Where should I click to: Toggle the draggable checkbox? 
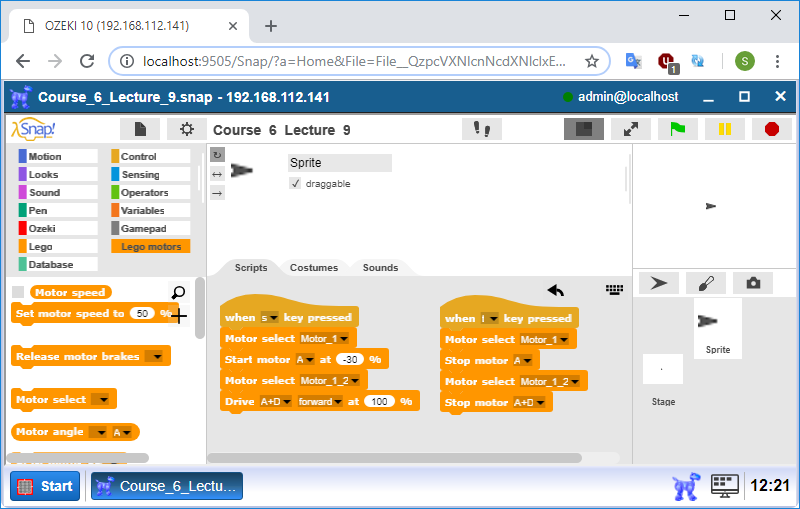pyautogui.click(x=295, y=183)
